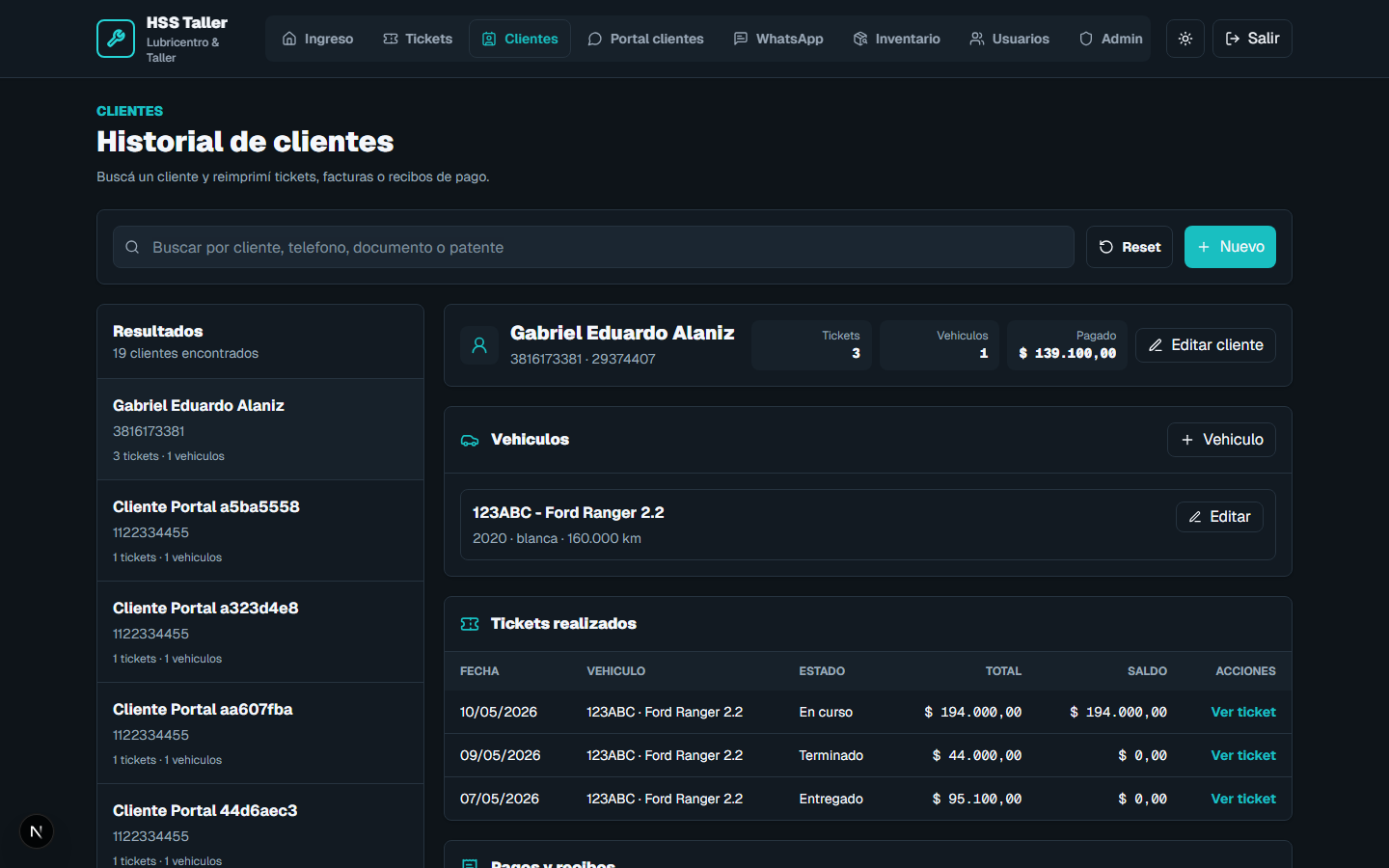Click the magnifier icon in the search box

click(132, 247)
